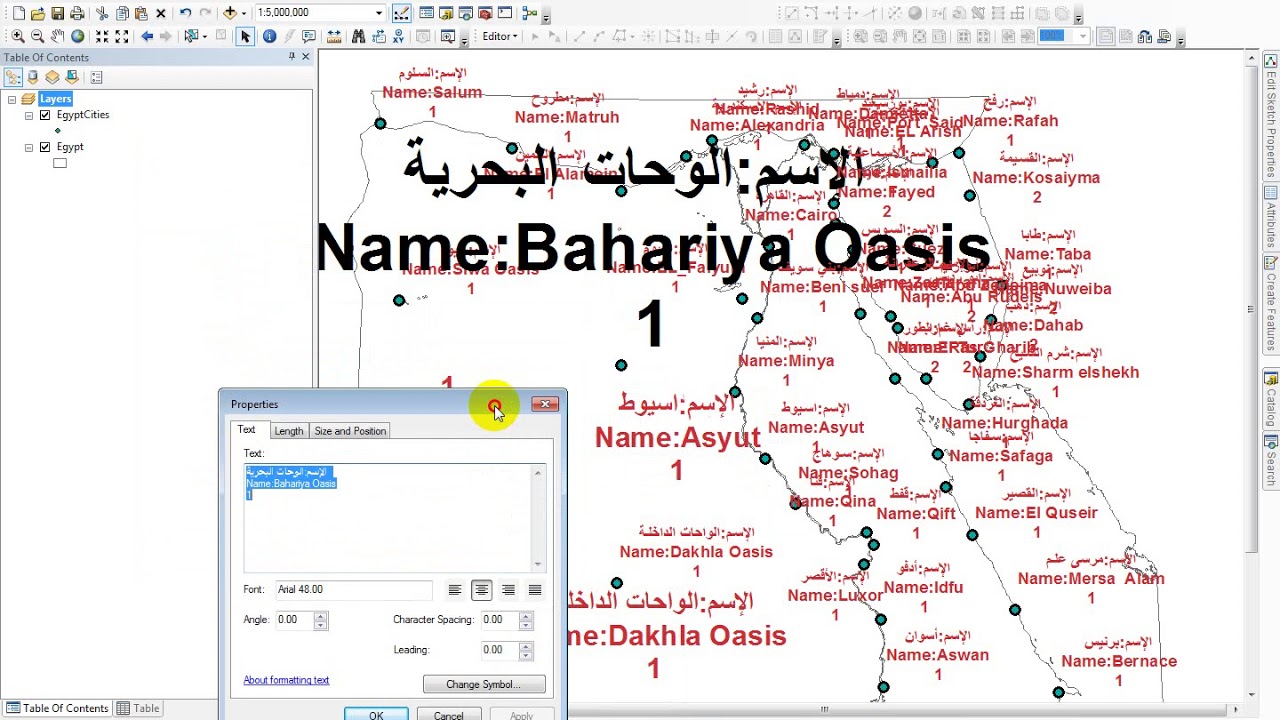Switch to the Text tab in Properties
Screen dimensions: 1280x720
246,430
